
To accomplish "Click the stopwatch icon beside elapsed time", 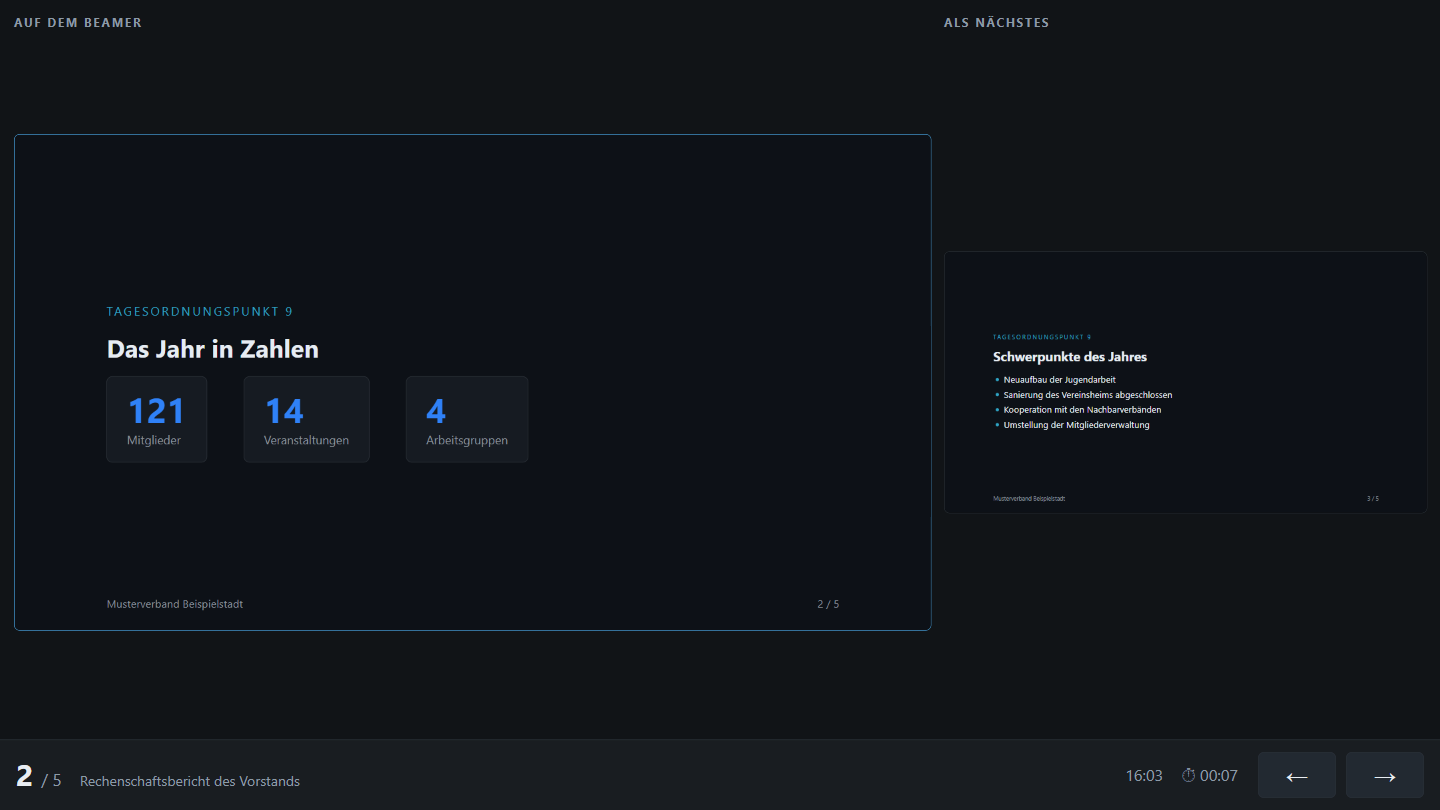I will pos(1188,776).
